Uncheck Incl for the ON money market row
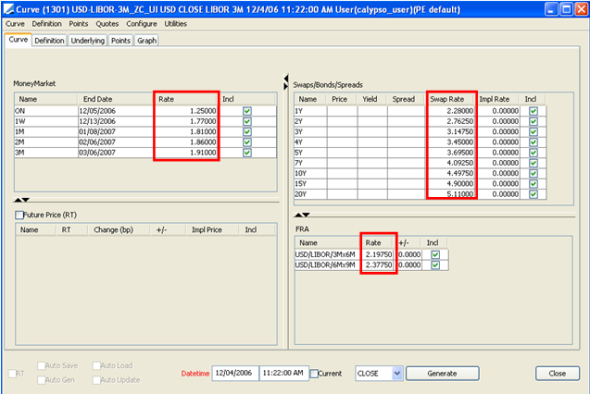Viewport: 590px width, 394px height. (x=247, y=111)
